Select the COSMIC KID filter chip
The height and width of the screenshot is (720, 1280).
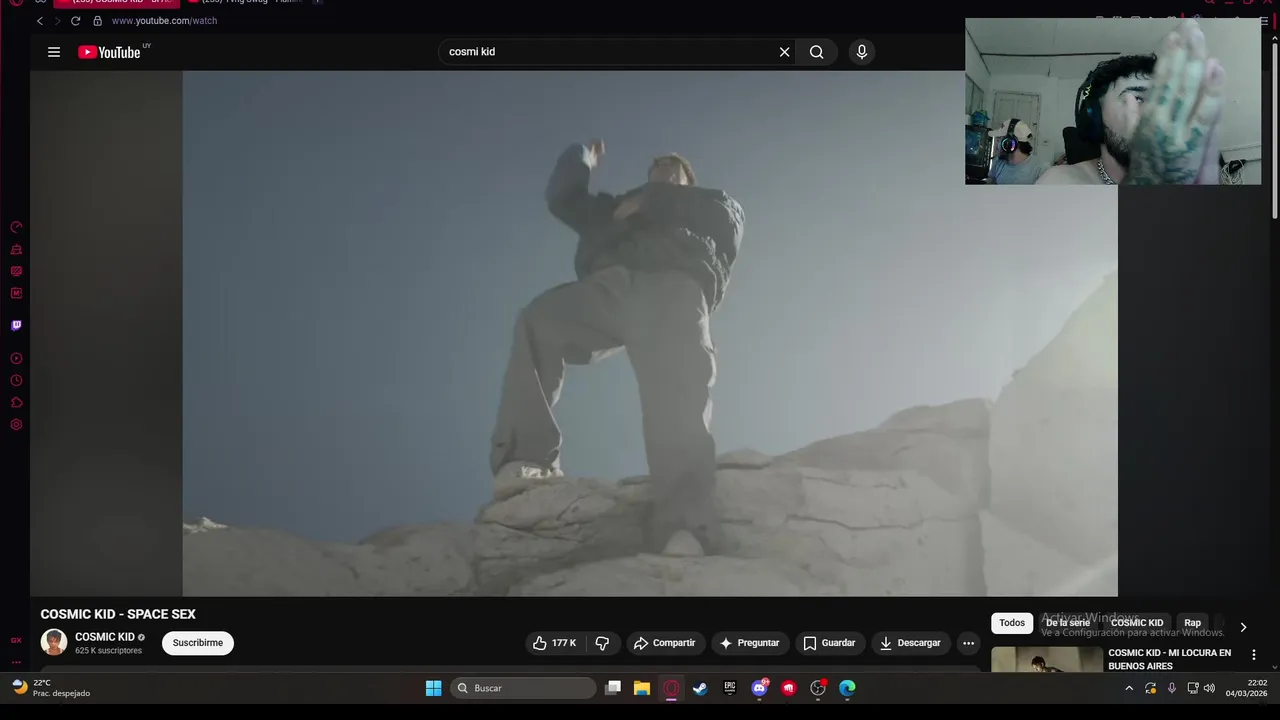click(x=1137, y=623)
